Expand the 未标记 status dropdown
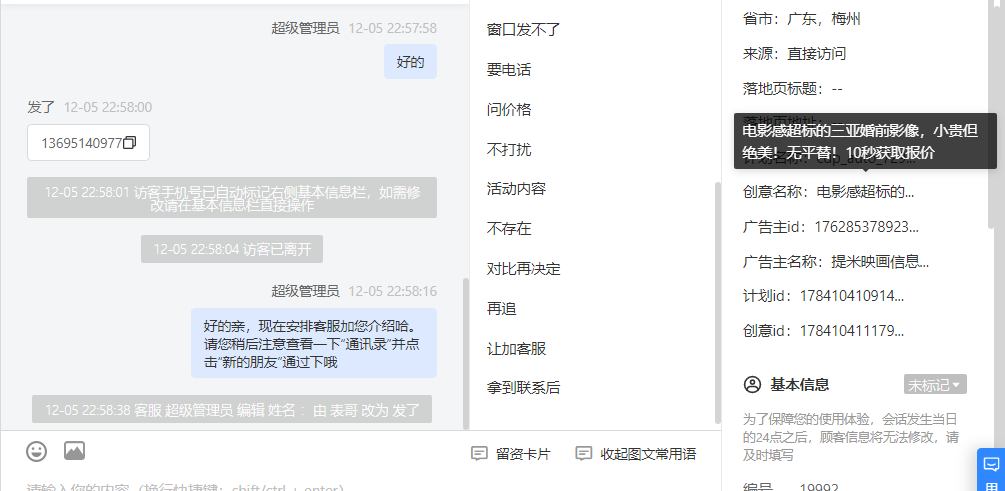Screen dimensions: 1005x491 935,385
